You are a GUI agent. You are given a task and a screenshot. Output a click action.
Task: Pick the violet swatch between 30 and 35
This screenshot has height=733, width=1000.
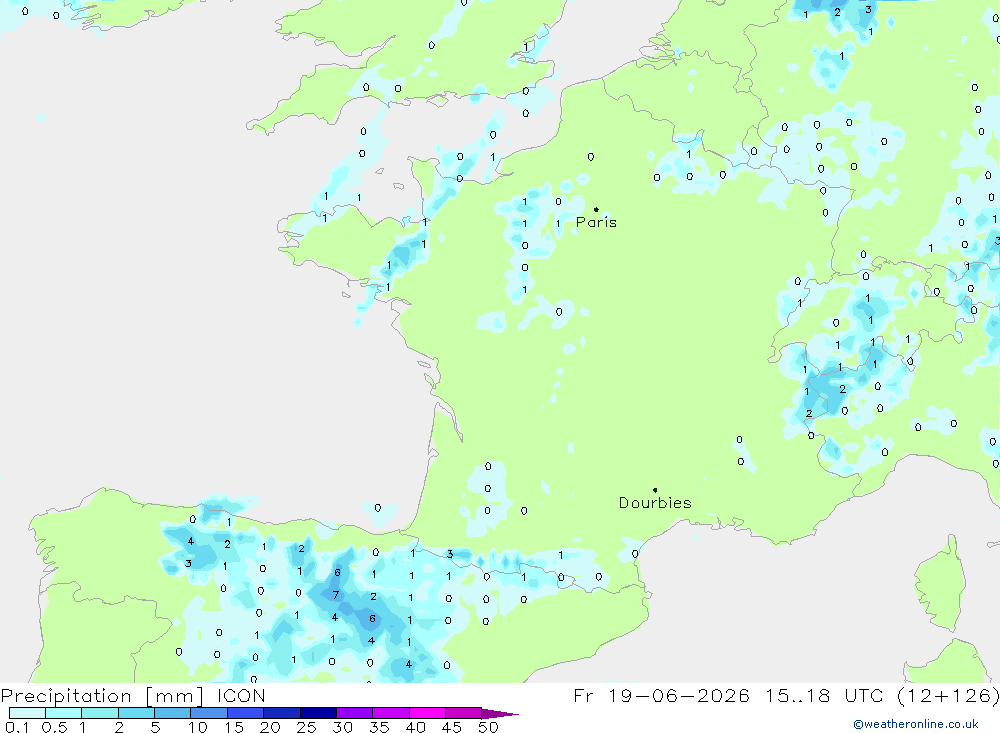[x=354, y=713]
